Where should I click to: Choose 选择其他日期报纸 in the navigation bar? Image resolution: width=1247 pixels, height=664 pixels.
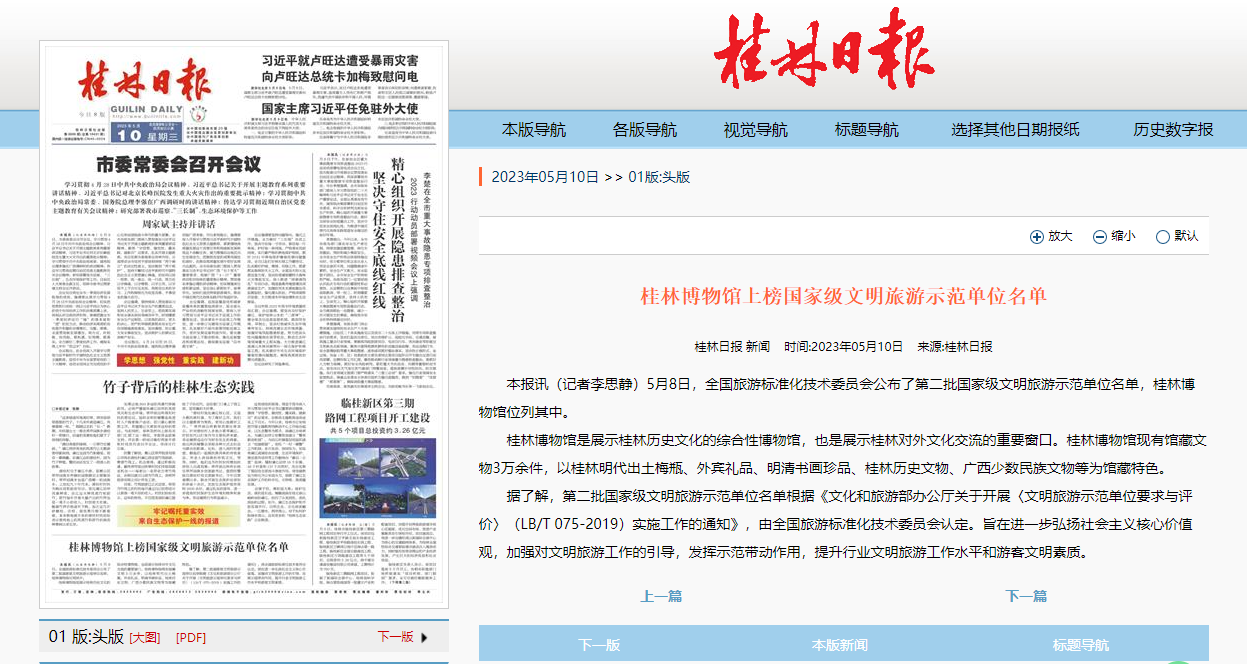click(1016, 129)
